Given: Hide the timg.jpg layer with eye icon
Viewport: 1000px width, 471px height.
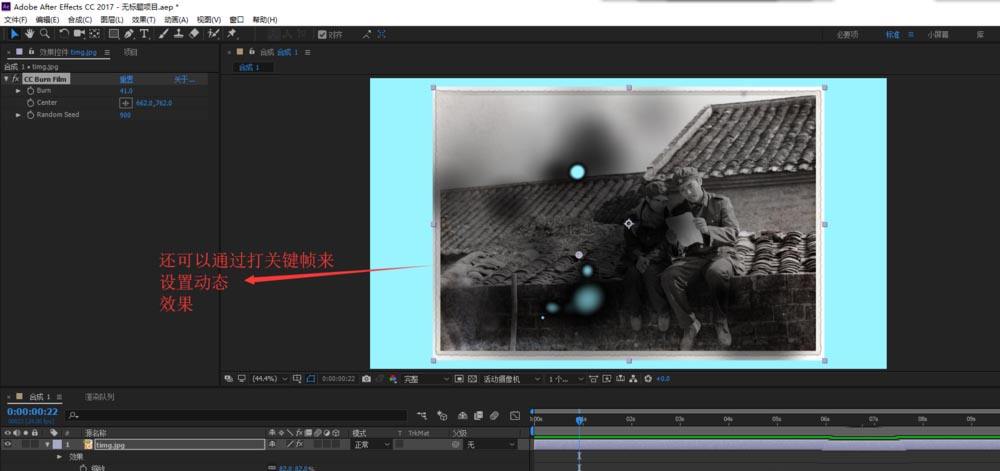Looking at the screenshot, I should 8,444.
